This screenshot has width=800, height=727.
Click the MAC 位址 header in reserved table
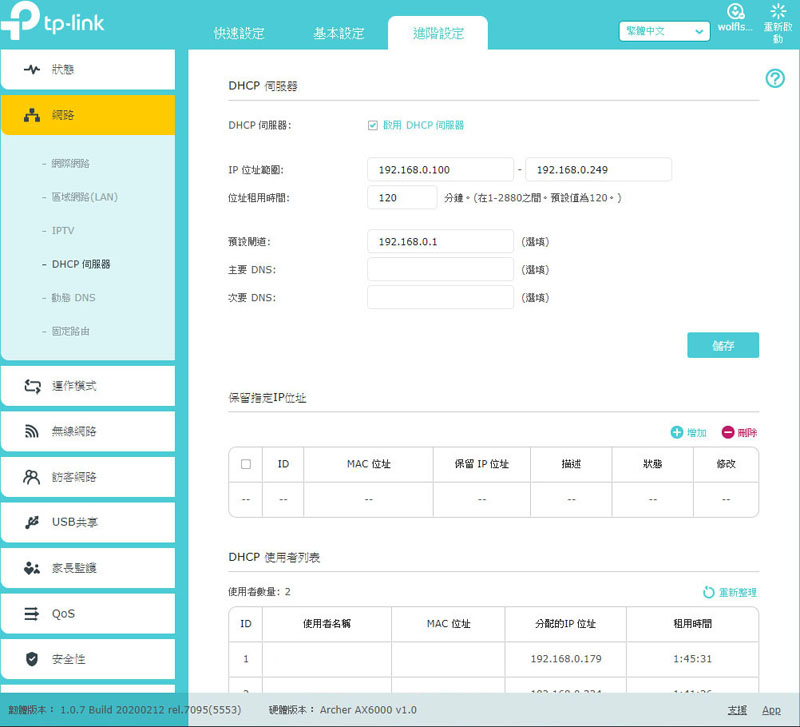point(369,464)
